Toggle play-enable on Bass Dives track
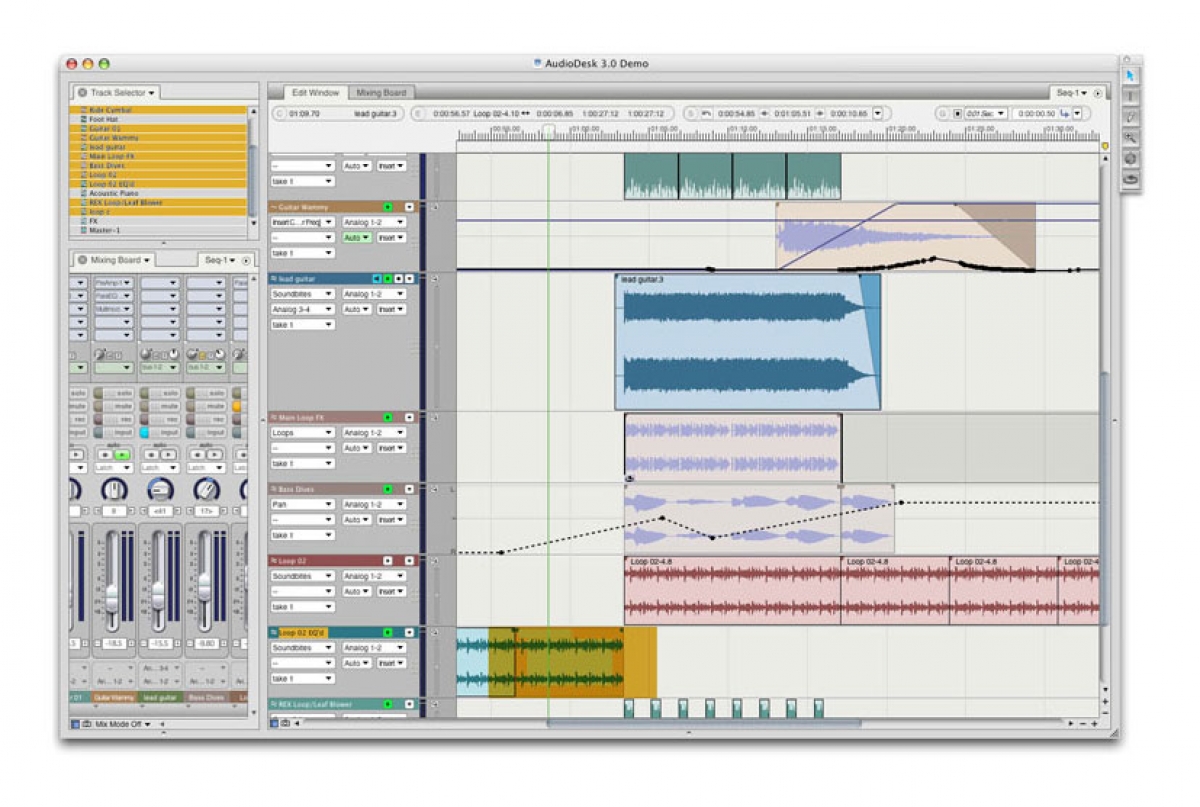Screen dimensions: 1200x807 click(388, 489)
